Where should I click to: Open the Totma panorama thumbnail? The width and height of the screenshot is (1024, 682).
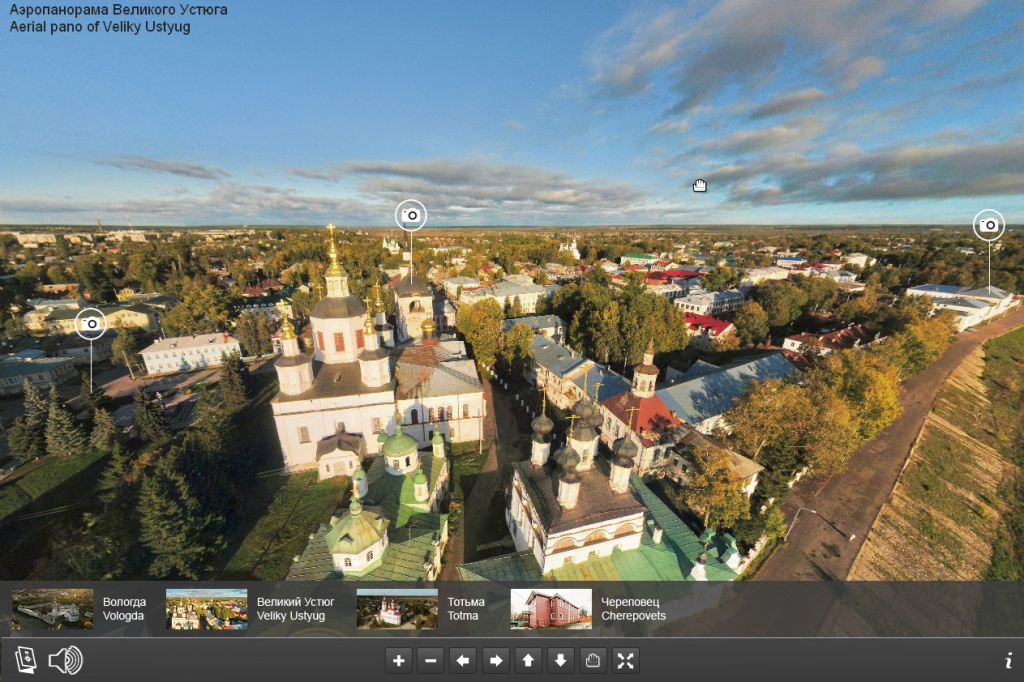[397, 609]
